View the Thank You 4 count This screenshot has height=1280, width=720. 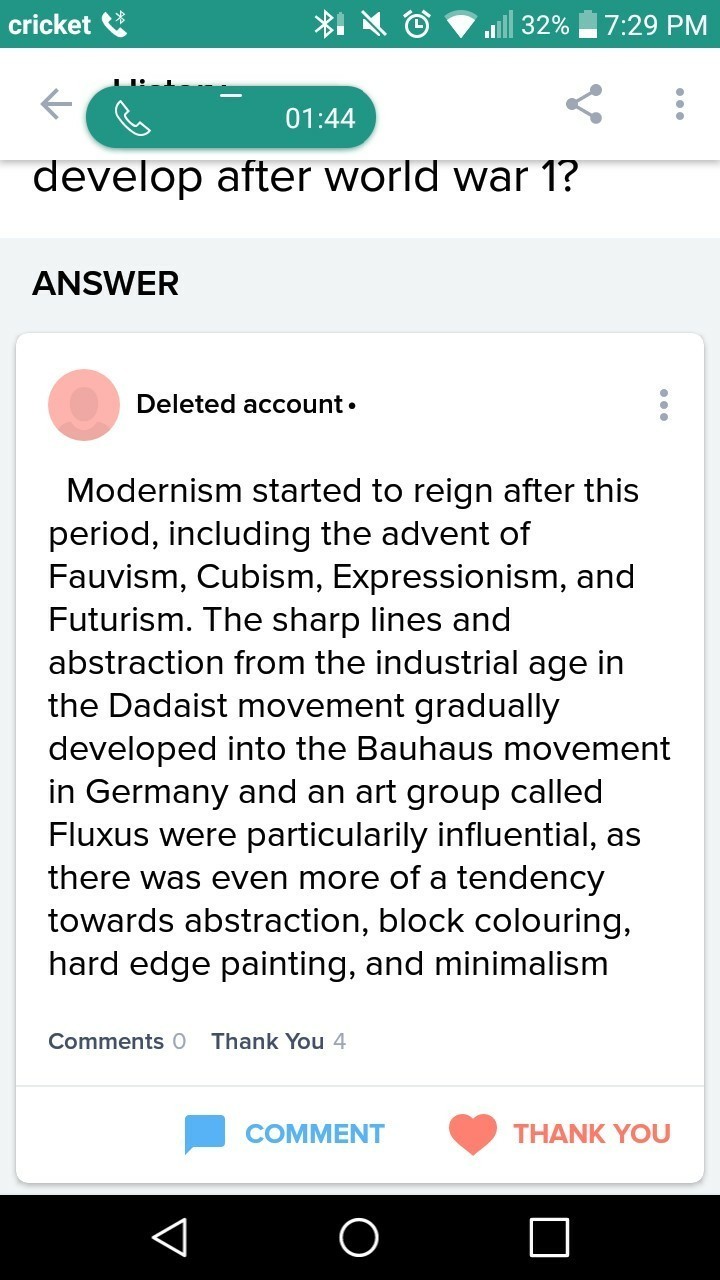click(x=278, y=1041)
